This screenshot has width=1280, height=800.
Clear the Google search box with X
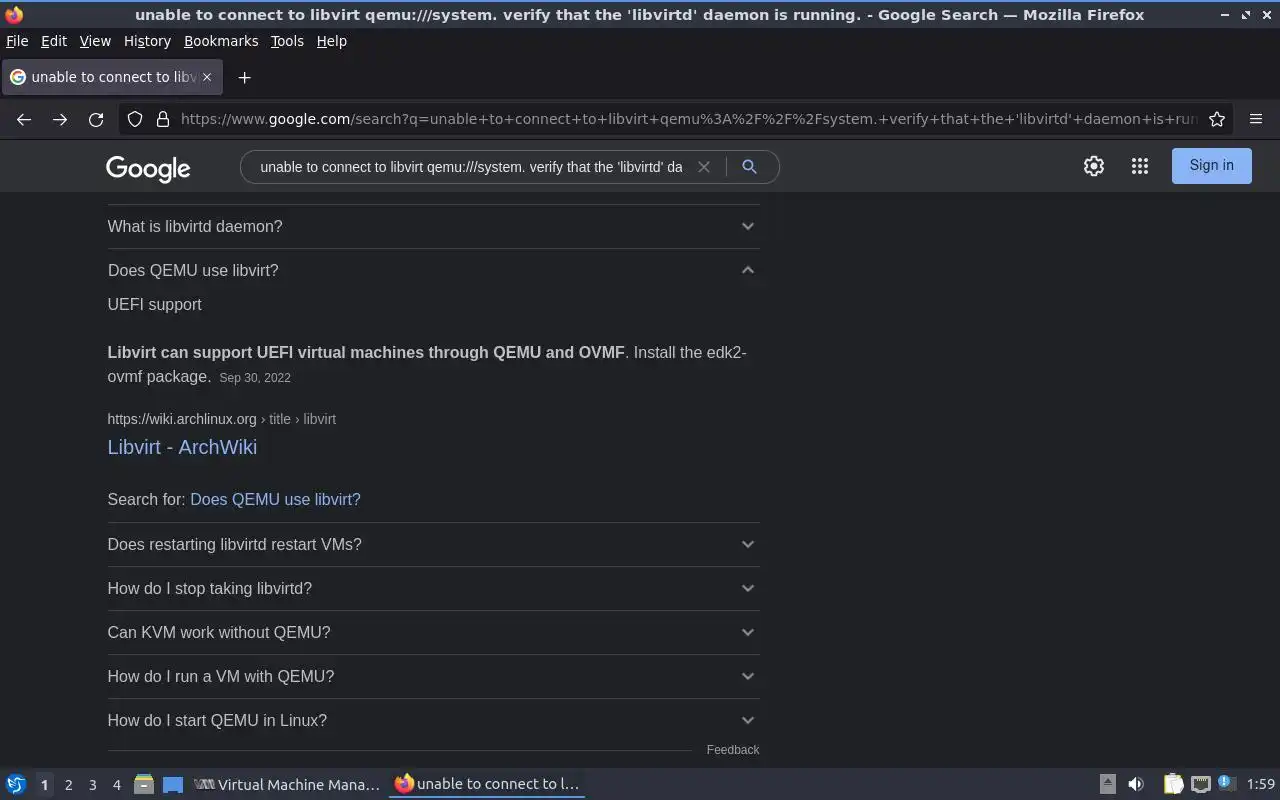pos(704,167)
